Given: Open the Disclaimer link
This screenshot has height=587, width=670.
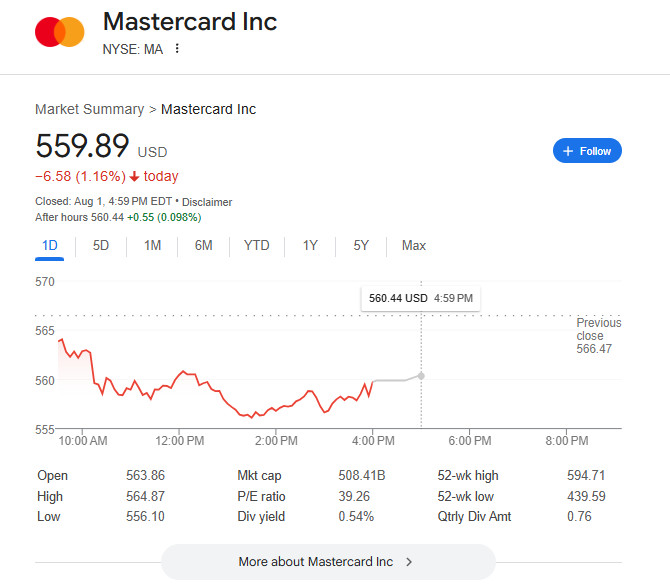Looking at the screenshot, I should (207, 202).
